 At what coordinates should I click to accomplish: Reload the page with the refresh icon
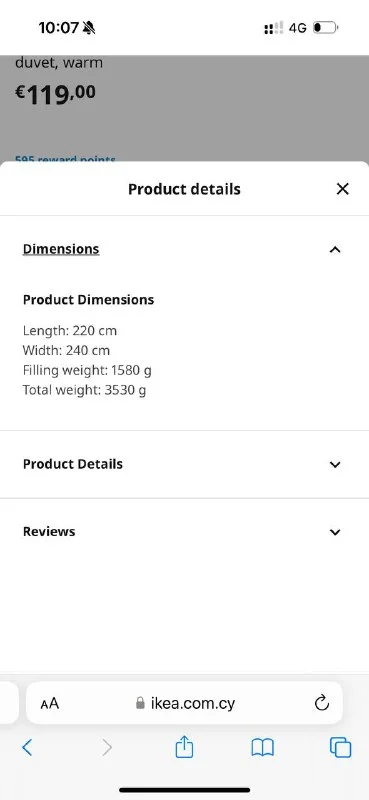click(x=322, y=703)
